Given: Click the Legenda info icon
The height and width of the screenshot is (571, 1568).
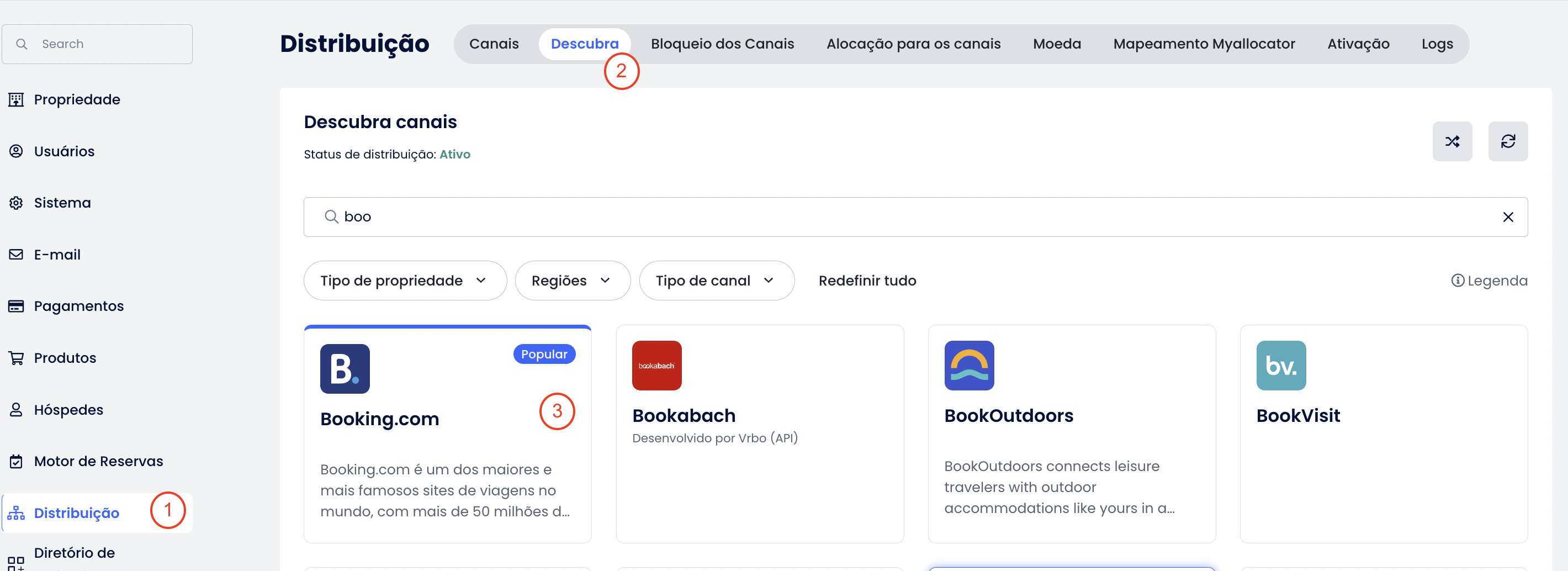Looking at the screenshot, I should 1457,281.
